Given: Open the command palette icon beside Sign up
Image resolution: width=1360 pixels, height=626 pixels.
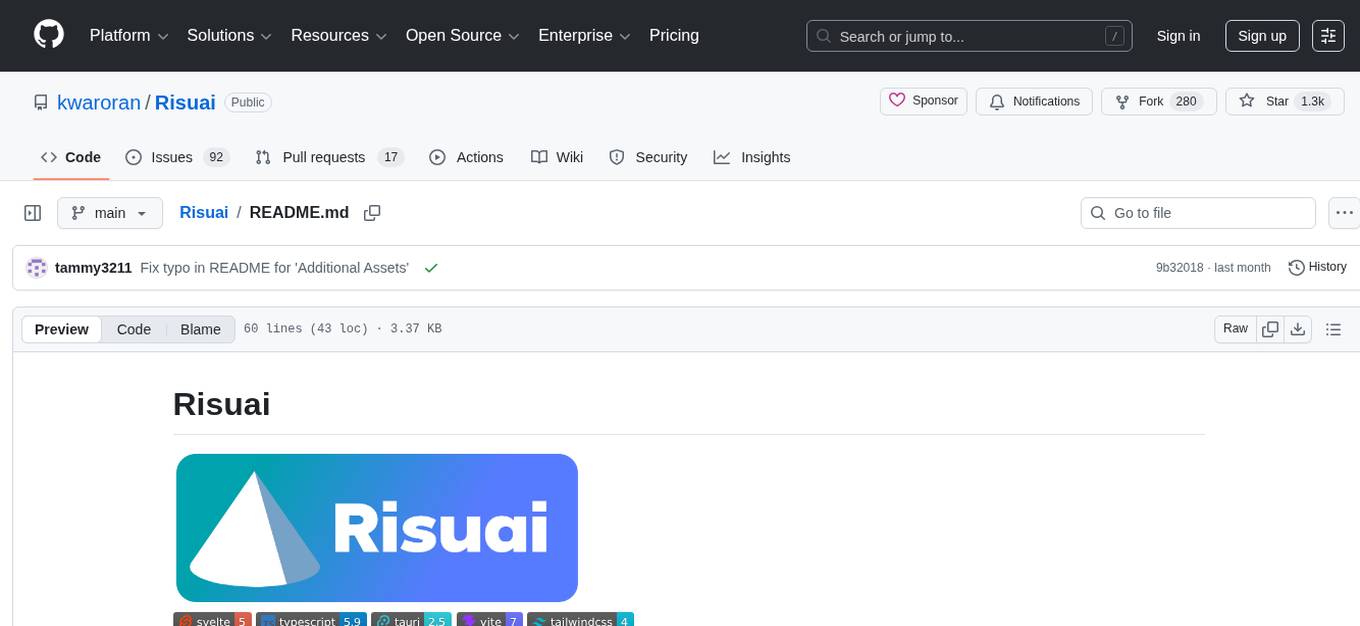Looking at the screenshot, I should point(1328,35).
